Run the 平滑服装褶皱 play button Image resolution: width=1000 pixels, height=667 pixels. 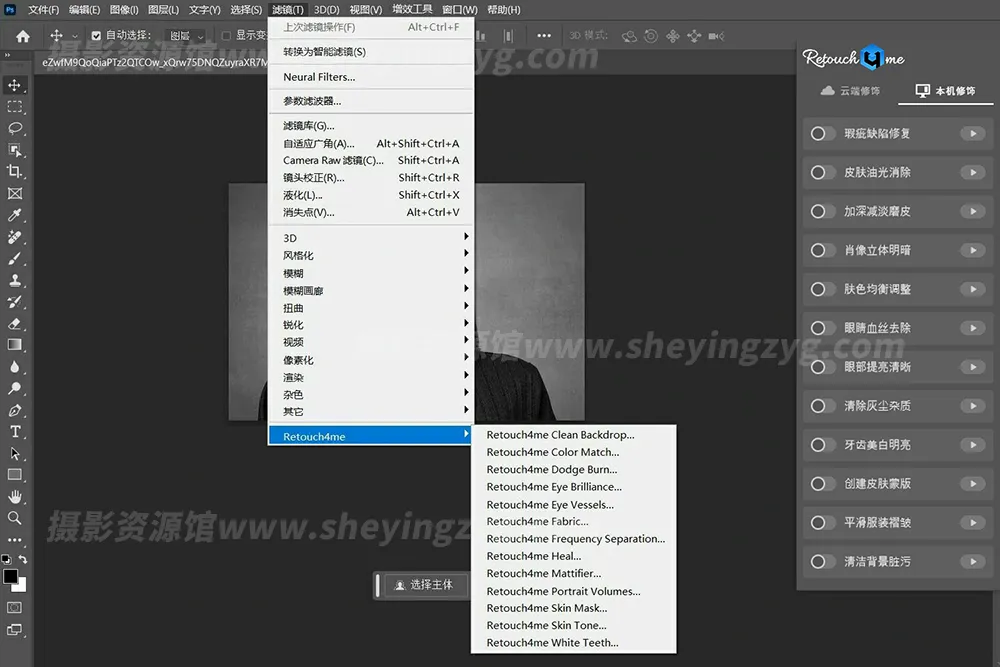973,522
